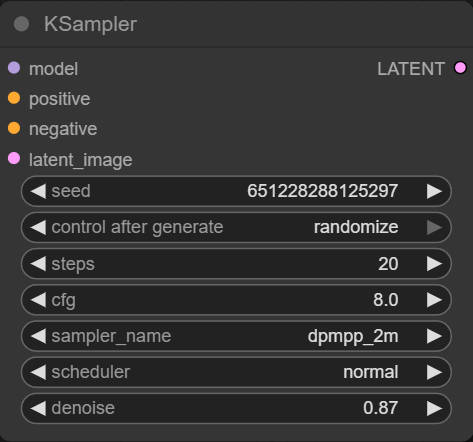Viewport: 473px width, 442px height.
Task: Decrease steps using the left arrow
Action: coord(38,264)
